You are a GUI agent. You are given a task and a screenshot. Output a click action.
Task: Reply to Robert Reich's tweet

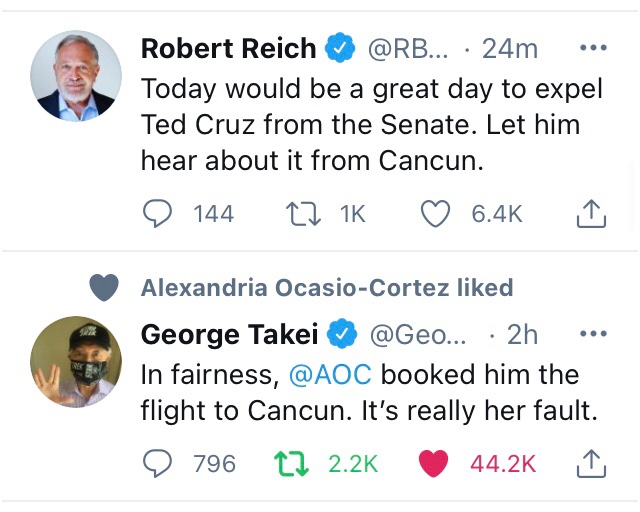coord(157,213)
